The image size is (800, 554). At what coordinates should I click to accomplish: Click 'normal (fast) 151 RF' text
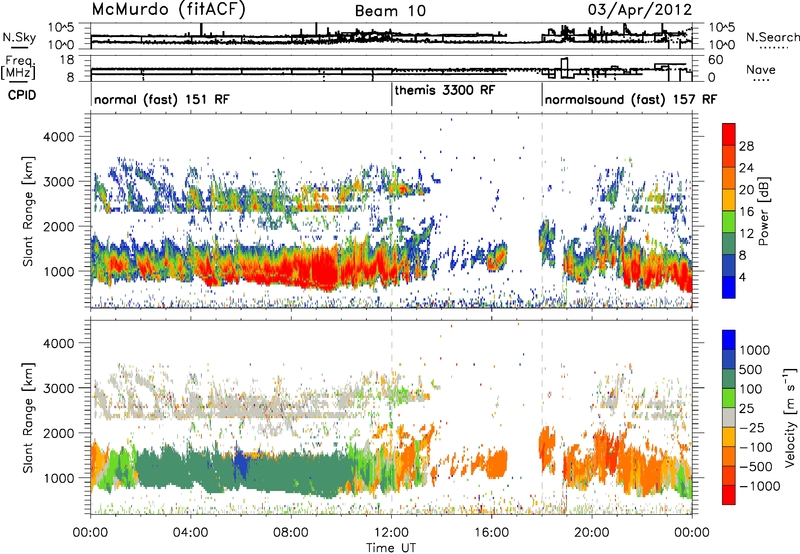(x=162, y=99)
